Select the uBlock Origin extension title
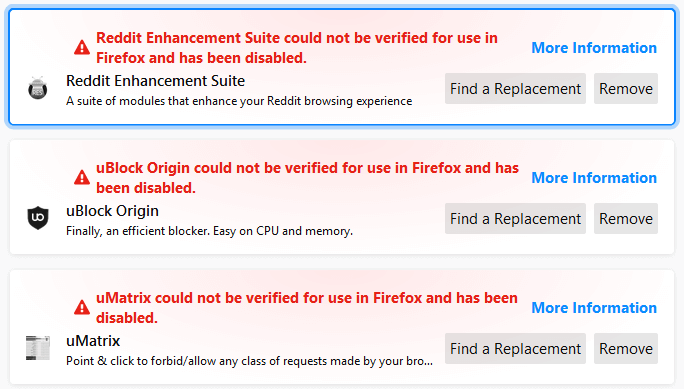This screenshot has height=389, width=684. [x=112, y=211]
